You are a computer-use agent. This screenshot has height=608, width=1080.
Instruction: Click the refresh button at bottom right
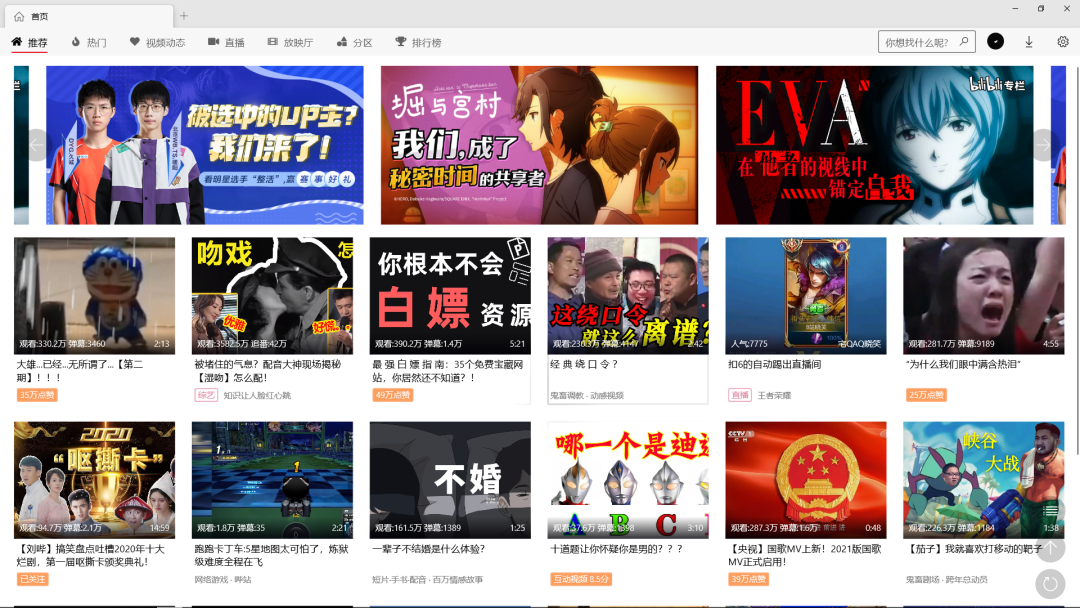1049,585
